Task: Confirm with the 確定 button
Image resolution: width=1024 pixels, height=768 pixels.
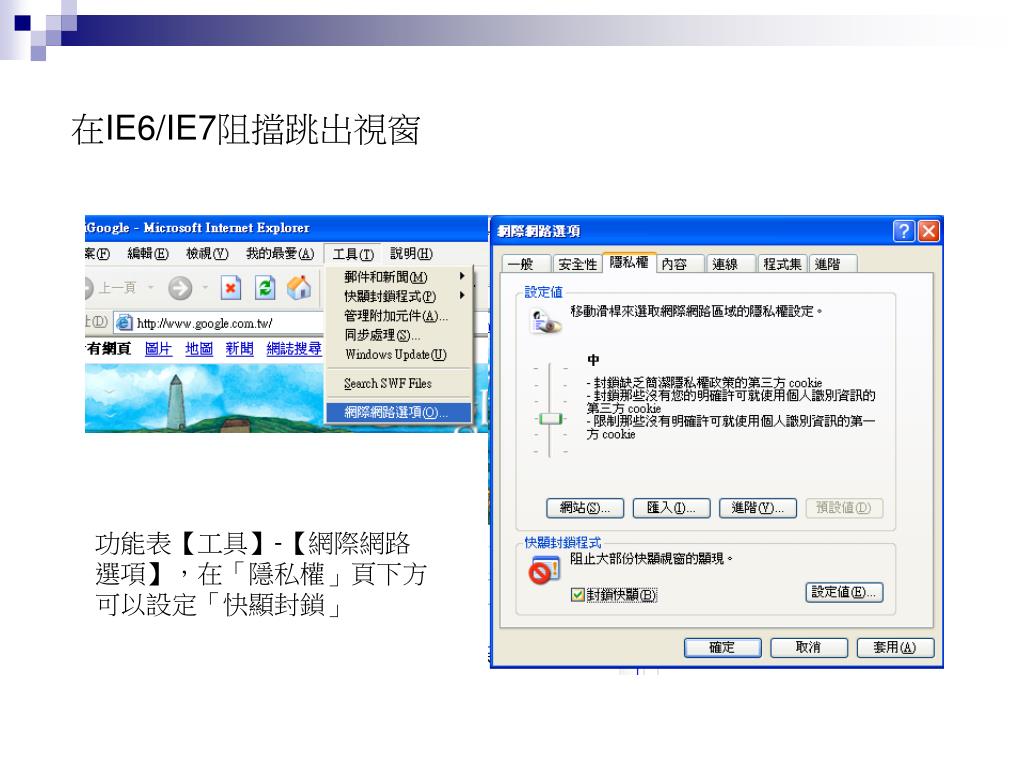Action: point(722,648)
